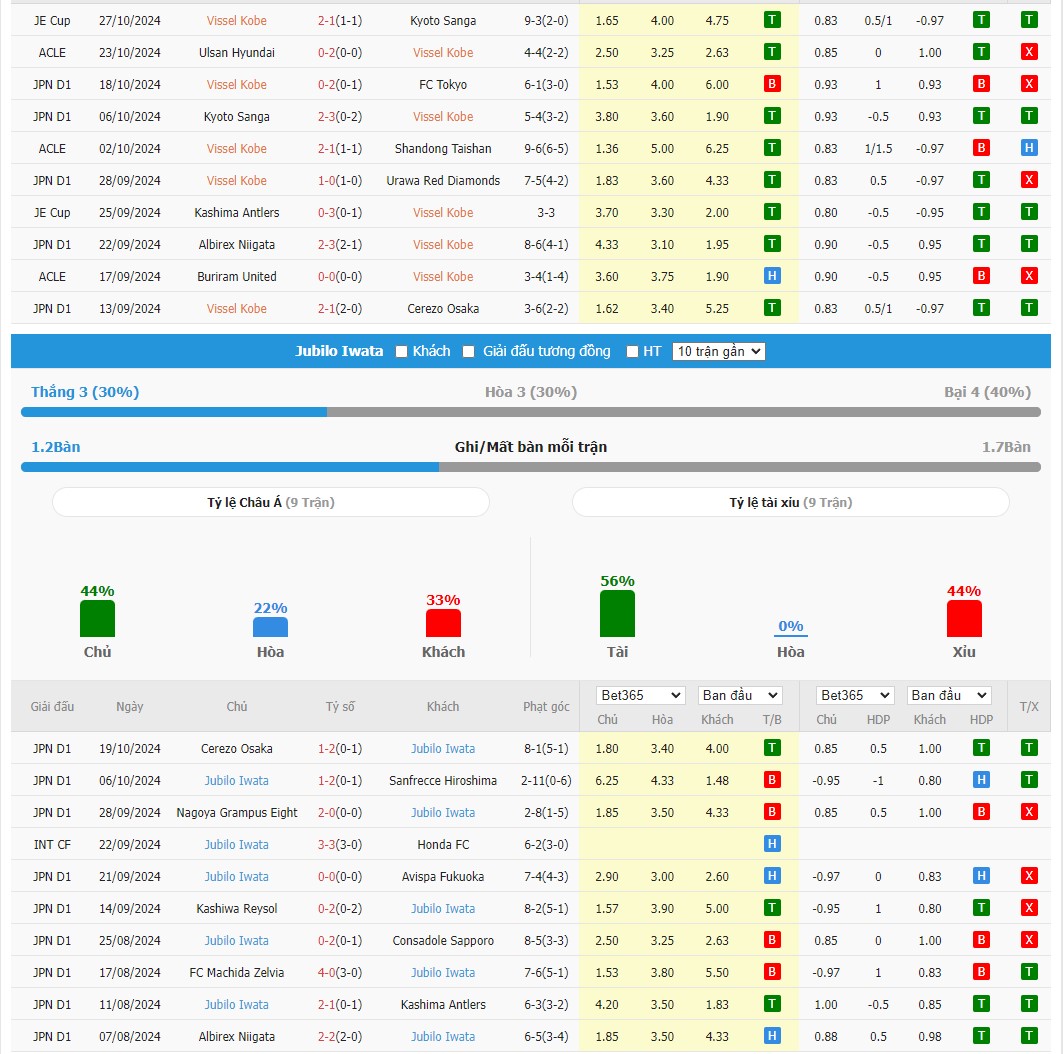Open the Ban đầu dropdown beside T/X
This screenshot has width=1063, height=1054.
[949, 695]
